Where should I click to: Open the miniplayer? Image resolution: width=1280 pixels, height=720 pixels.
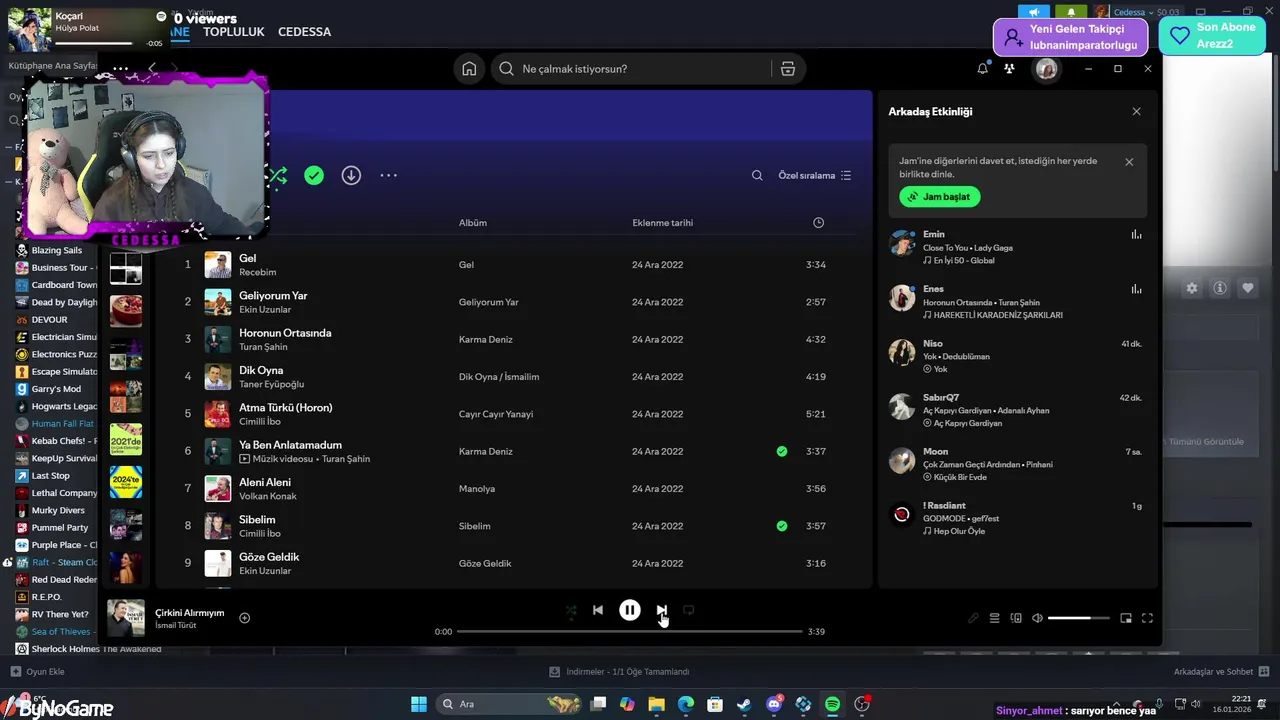(x=1126, y=618)
